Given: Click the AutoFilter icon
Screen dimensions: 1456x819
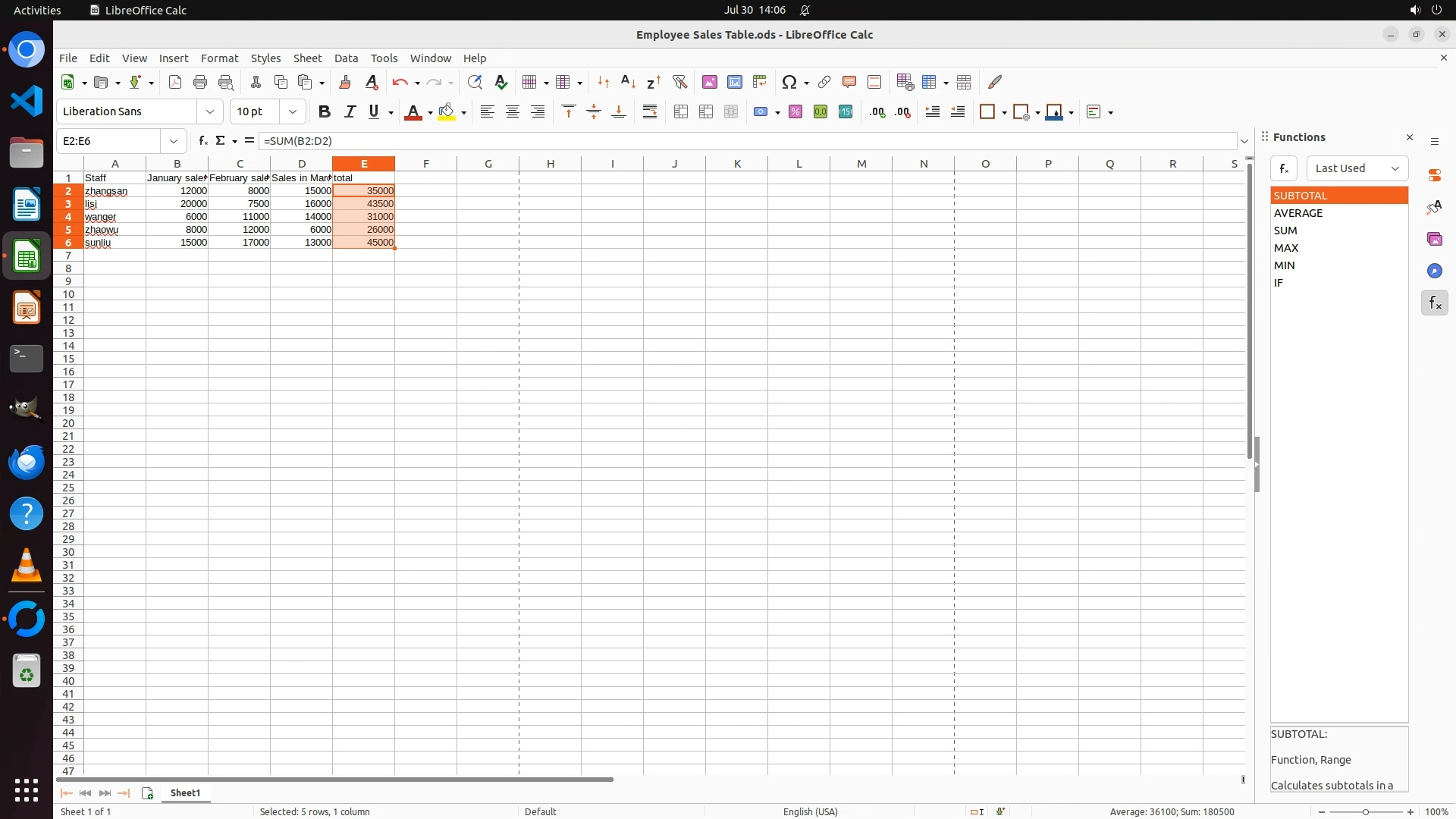Looking at the screenshot, I should click(x=679, y=82).
